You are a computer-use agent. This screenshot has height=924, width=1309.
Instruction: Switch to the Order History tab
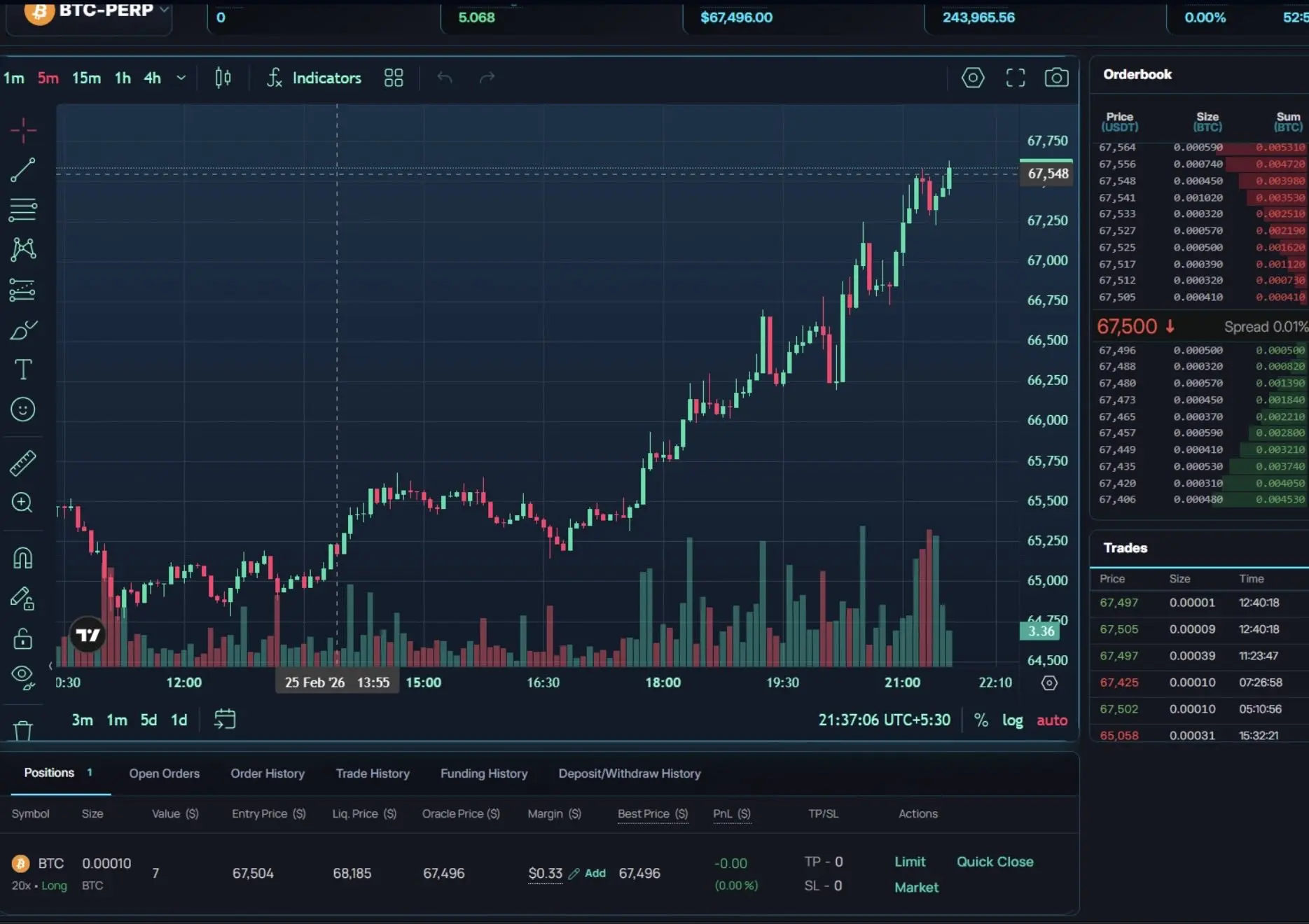(268, 773)
